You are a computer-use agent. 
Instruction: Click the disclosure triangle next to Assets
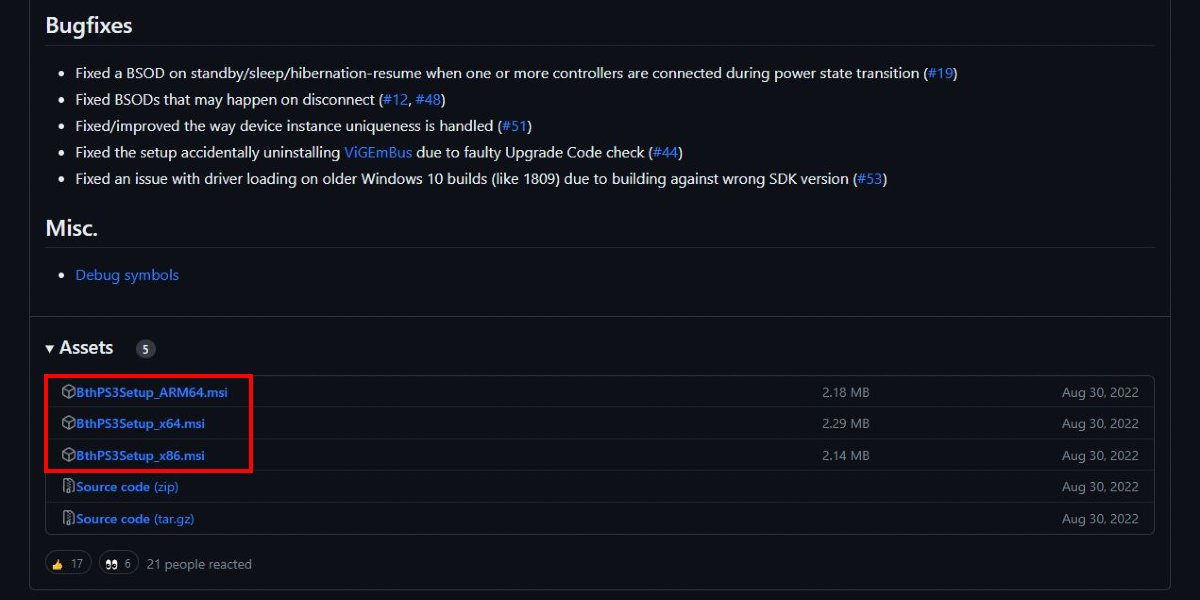(49, 347)
